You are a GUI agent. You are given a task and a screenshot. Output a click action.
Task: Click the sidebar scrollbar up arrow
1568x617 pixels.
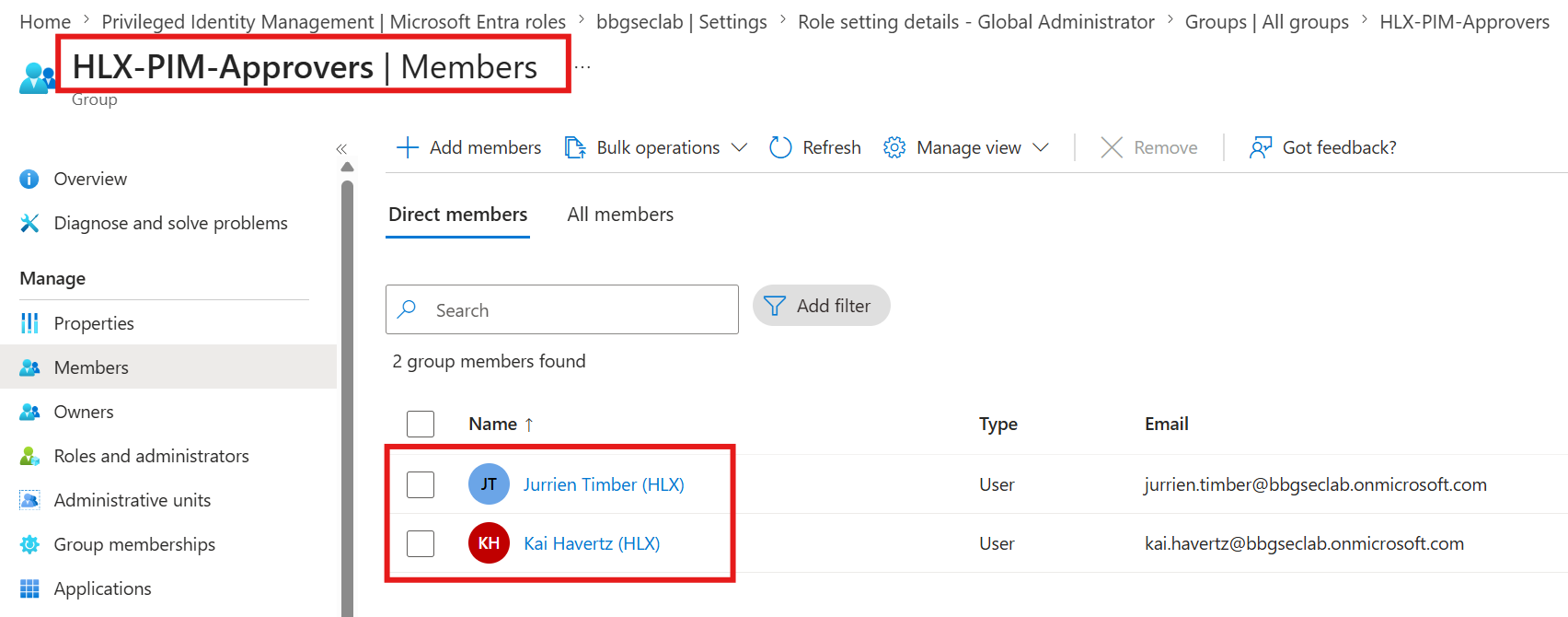coord(347,168)
